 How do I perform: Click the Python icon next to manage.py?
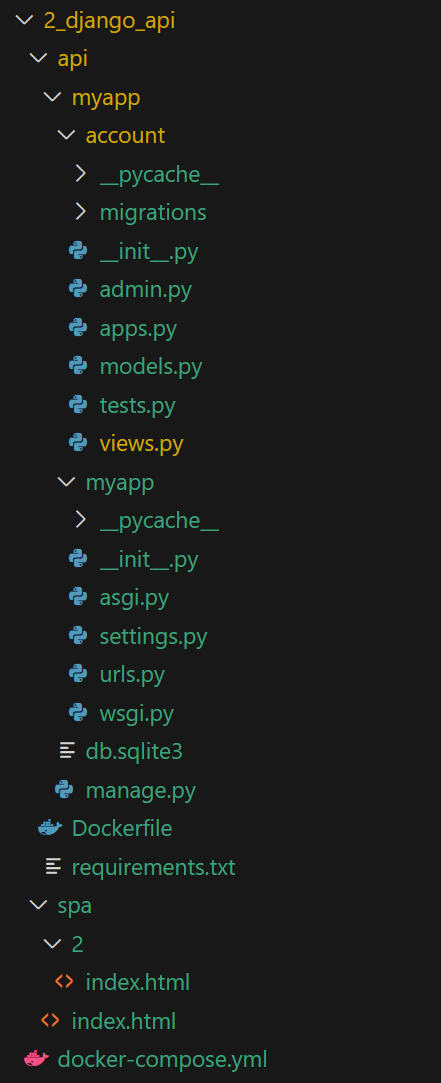[64, 789]
